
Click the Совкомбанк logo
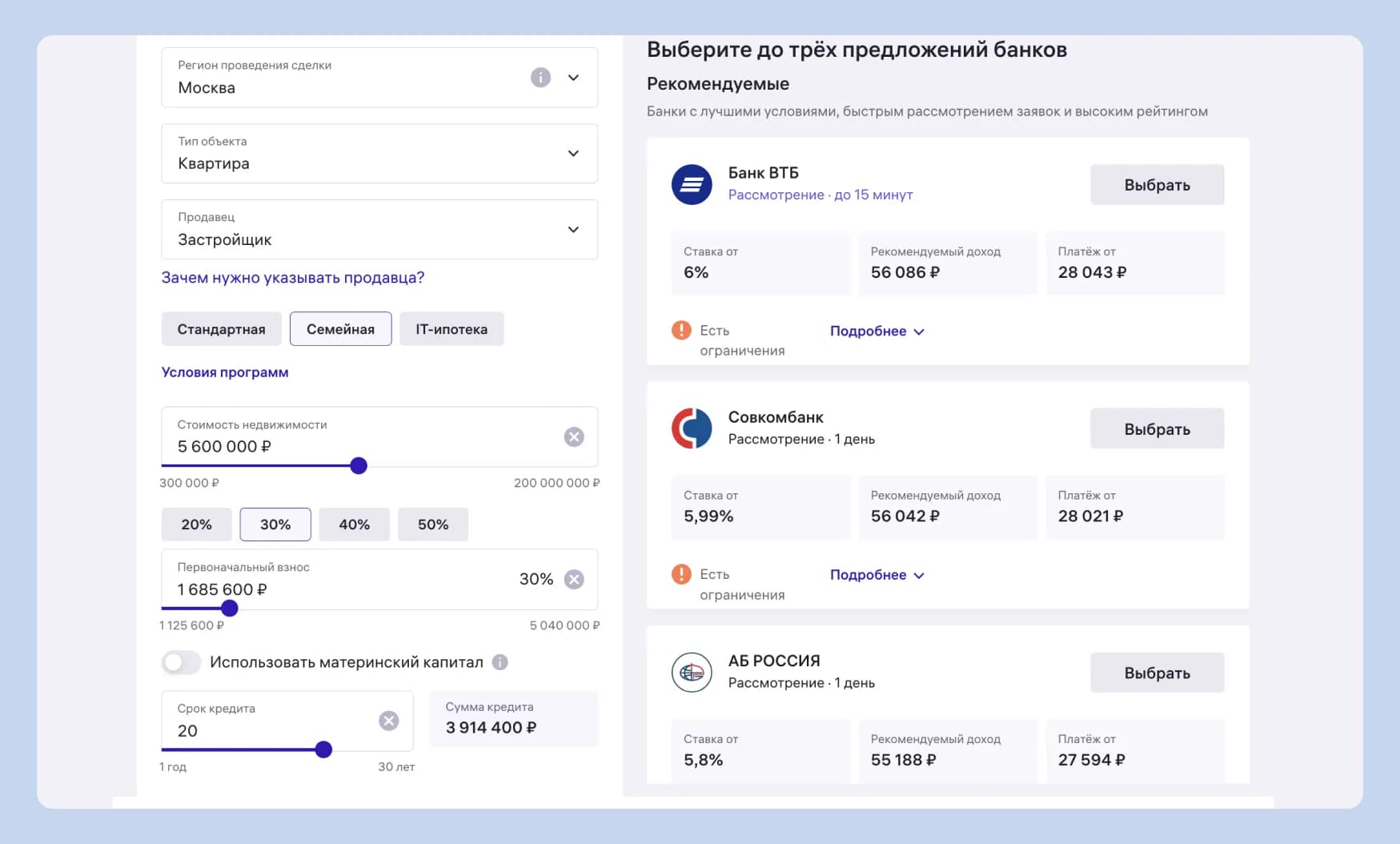692,428
